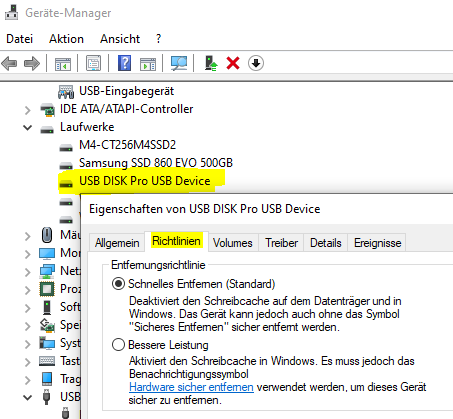Switch to the Treiber tab
The width and height of the screenshot is (453, 419).
click(281, 243)
